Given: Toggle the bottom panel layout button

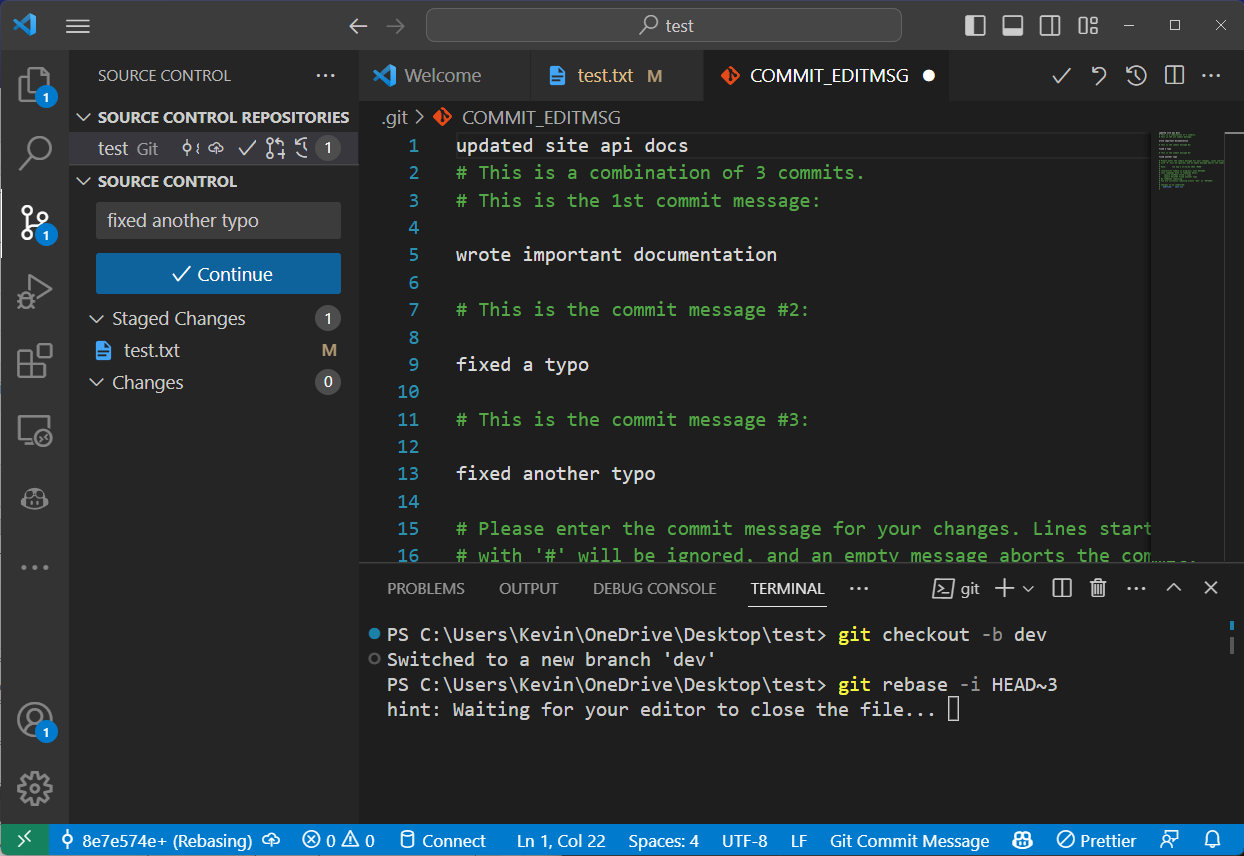Looking at the screenshot, I should tap(1012, 26).
